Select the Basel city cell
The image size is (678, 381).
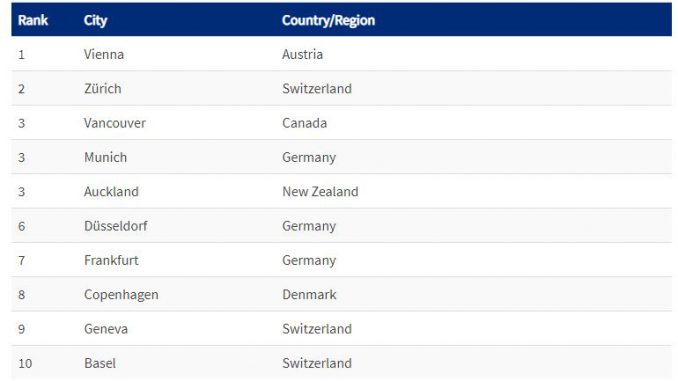coord(100,363)
